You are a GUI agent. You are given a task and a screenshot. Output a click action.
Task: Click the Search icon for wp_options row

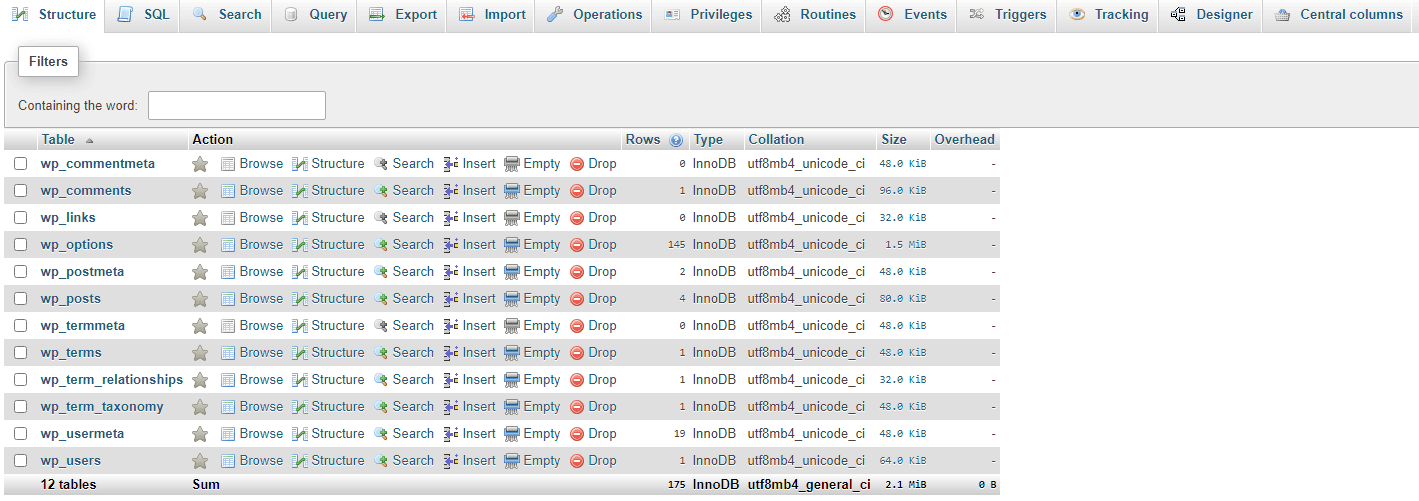pos(381,245)
